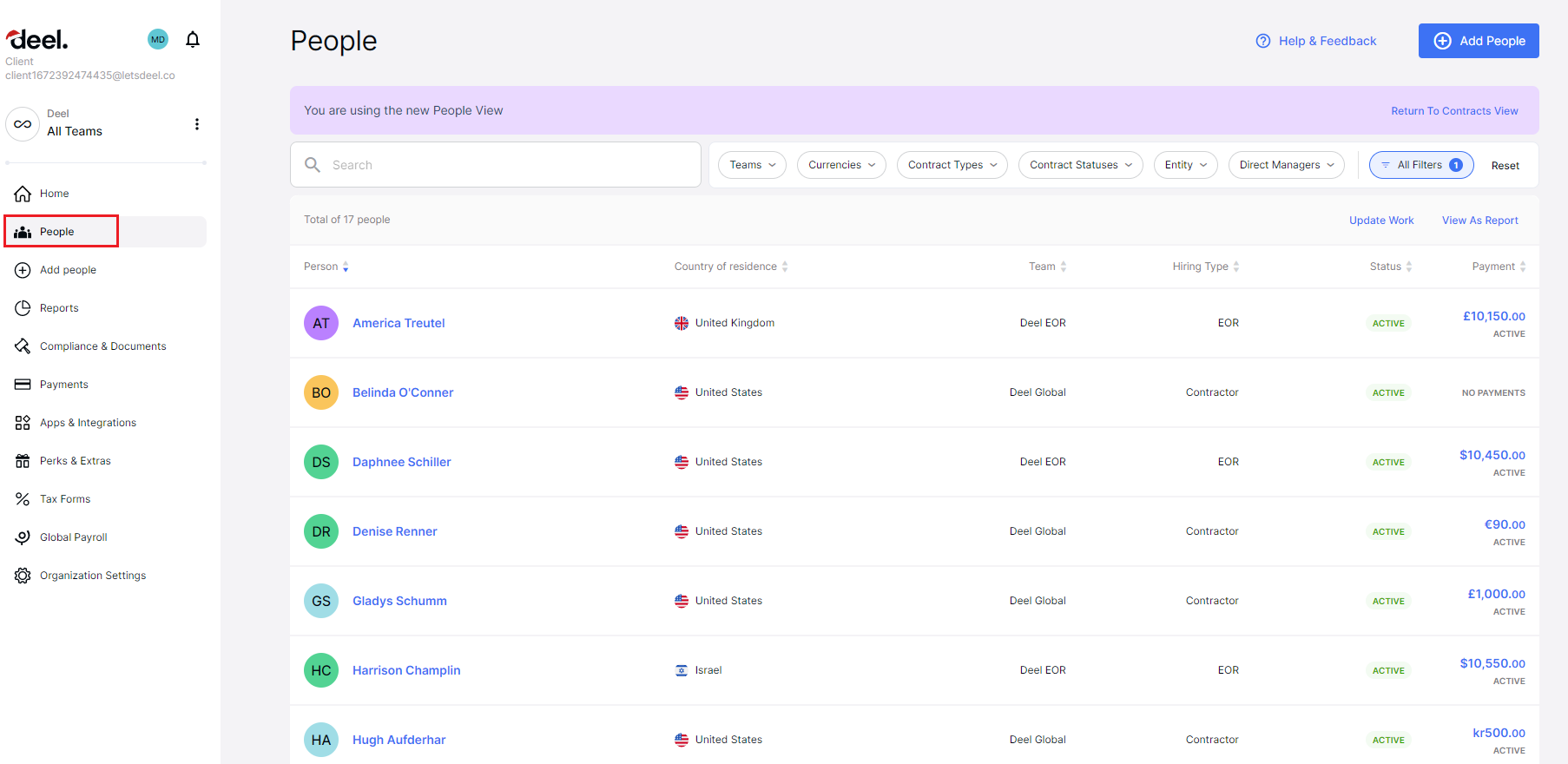Click the search magnifier icon
This screenshot has width=1568, height=764.
click(x=313, y=165)
